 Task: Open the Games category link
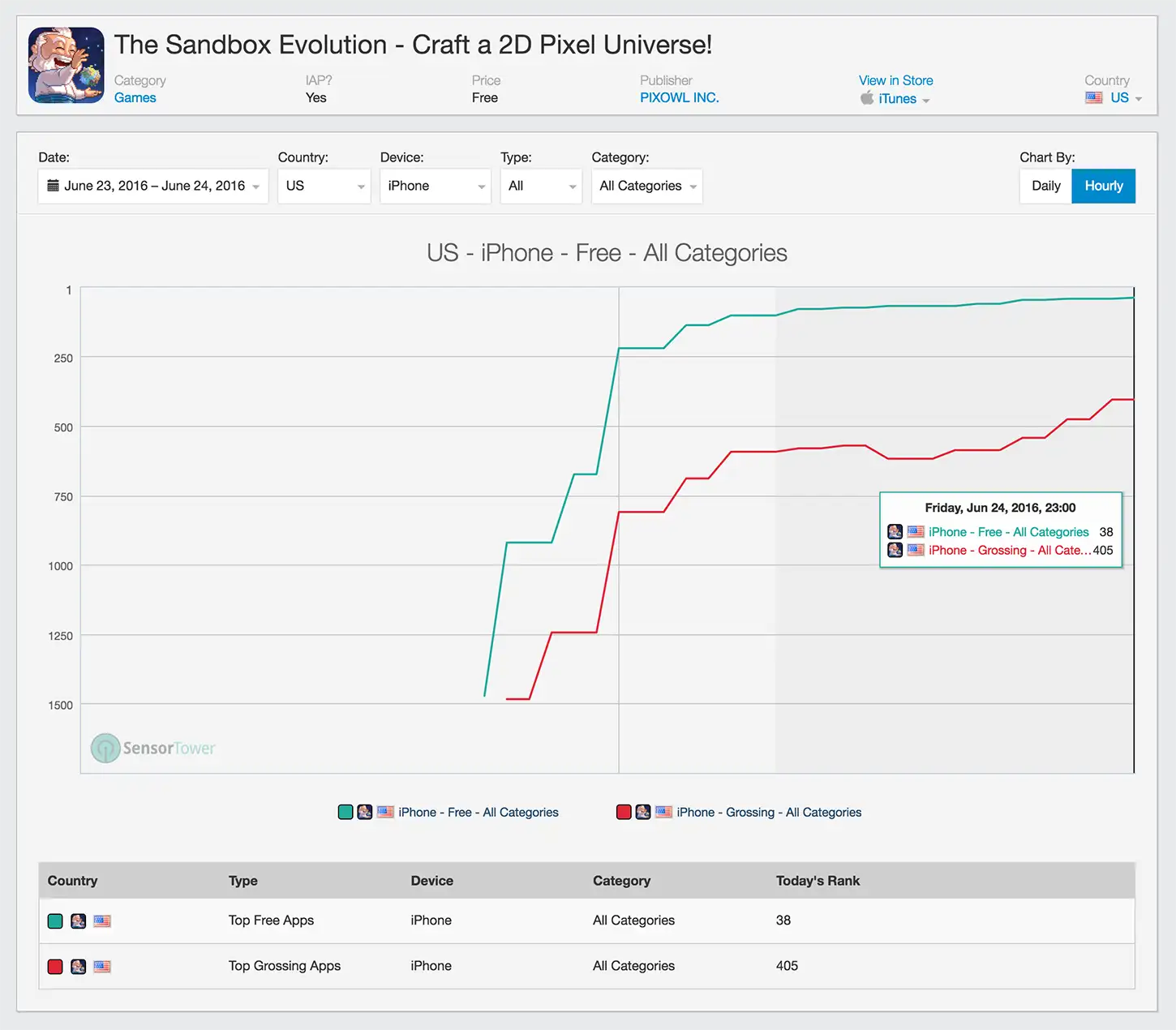click(135, 97)
